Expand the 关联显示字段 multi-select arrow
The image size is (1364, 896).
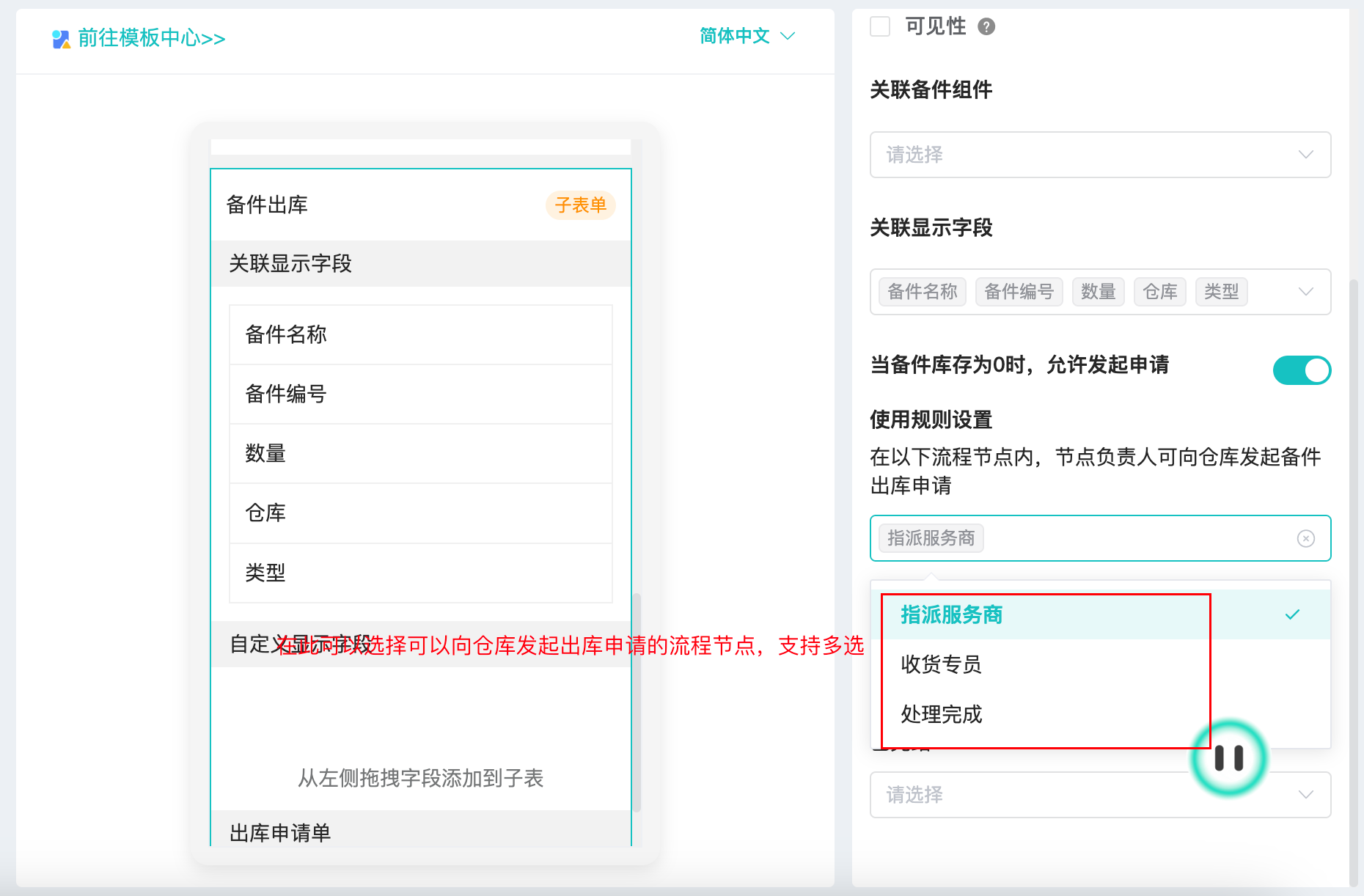(x=1305, y=292)
